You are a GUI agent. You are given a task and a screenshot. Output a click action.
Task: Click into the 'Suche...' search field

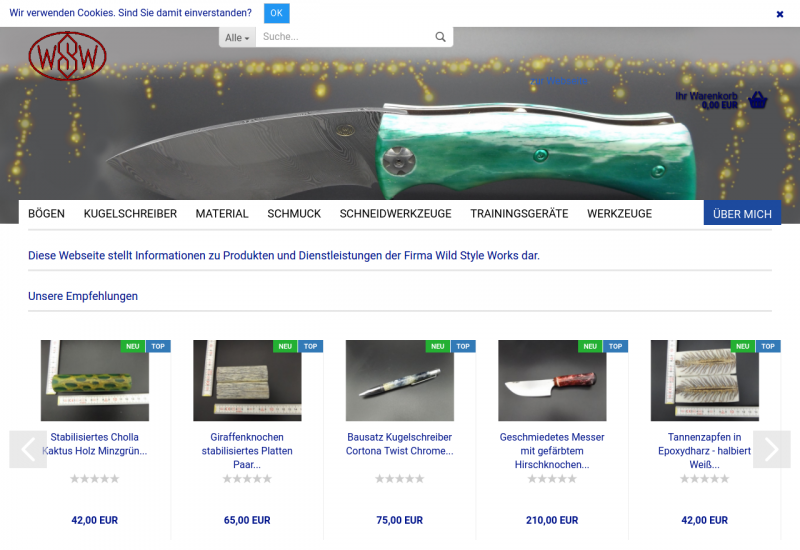[343, 37]
